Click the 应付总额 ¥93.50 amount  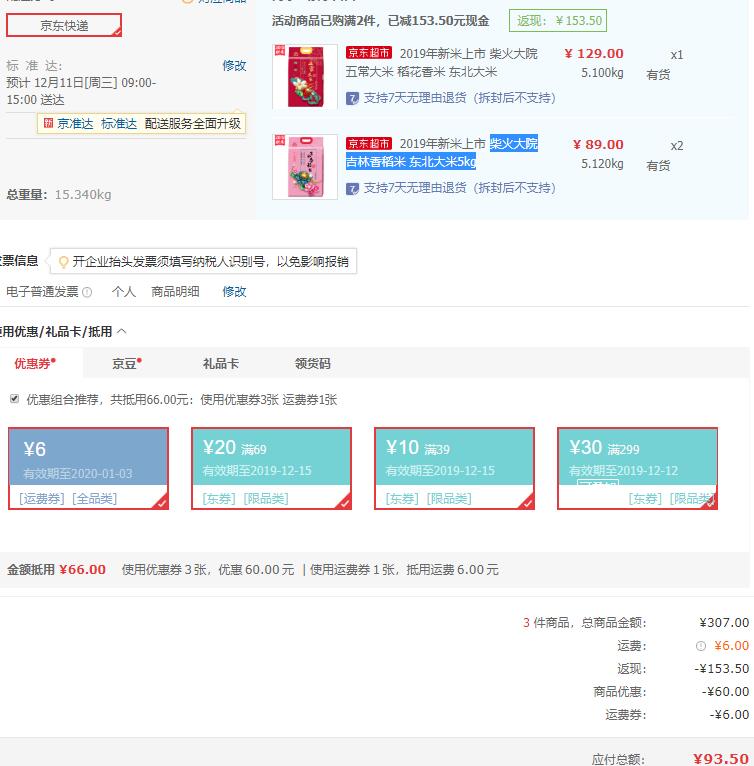[721, 758]
